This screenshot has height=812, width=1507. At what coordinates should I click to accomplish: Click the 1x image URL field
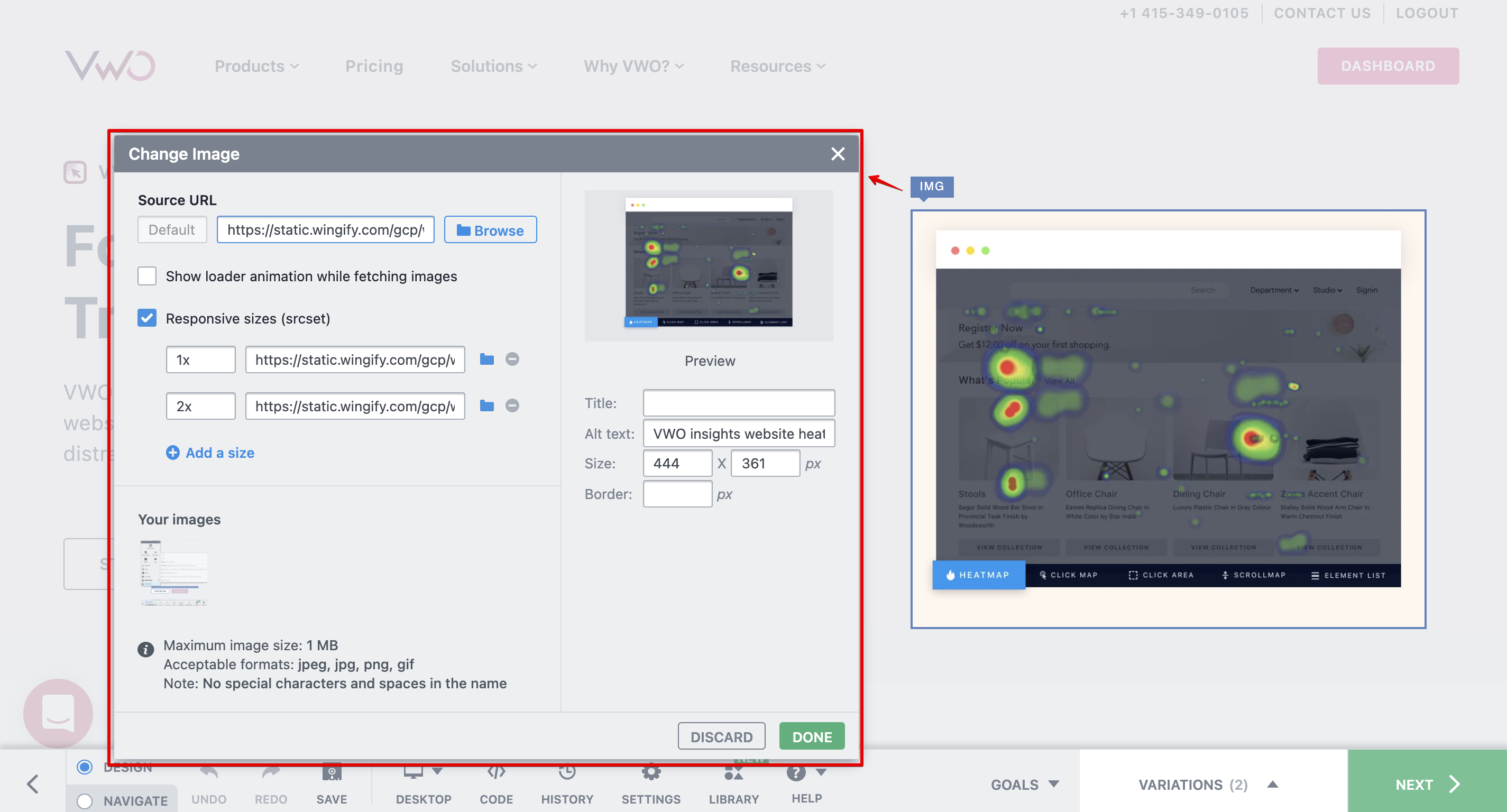coord(354,359)
